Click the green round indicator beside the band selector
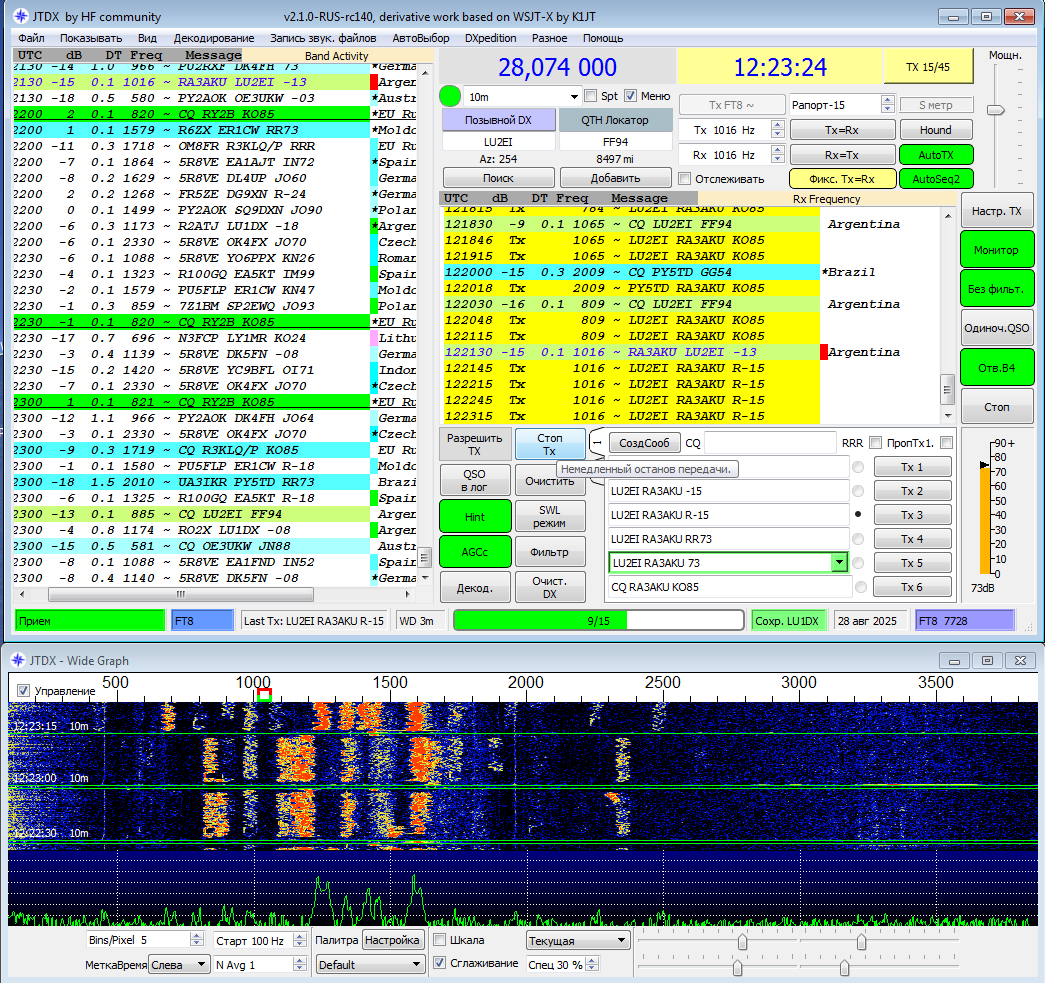The width and height of the screenshot is (1045, 983). click(450, 96)
